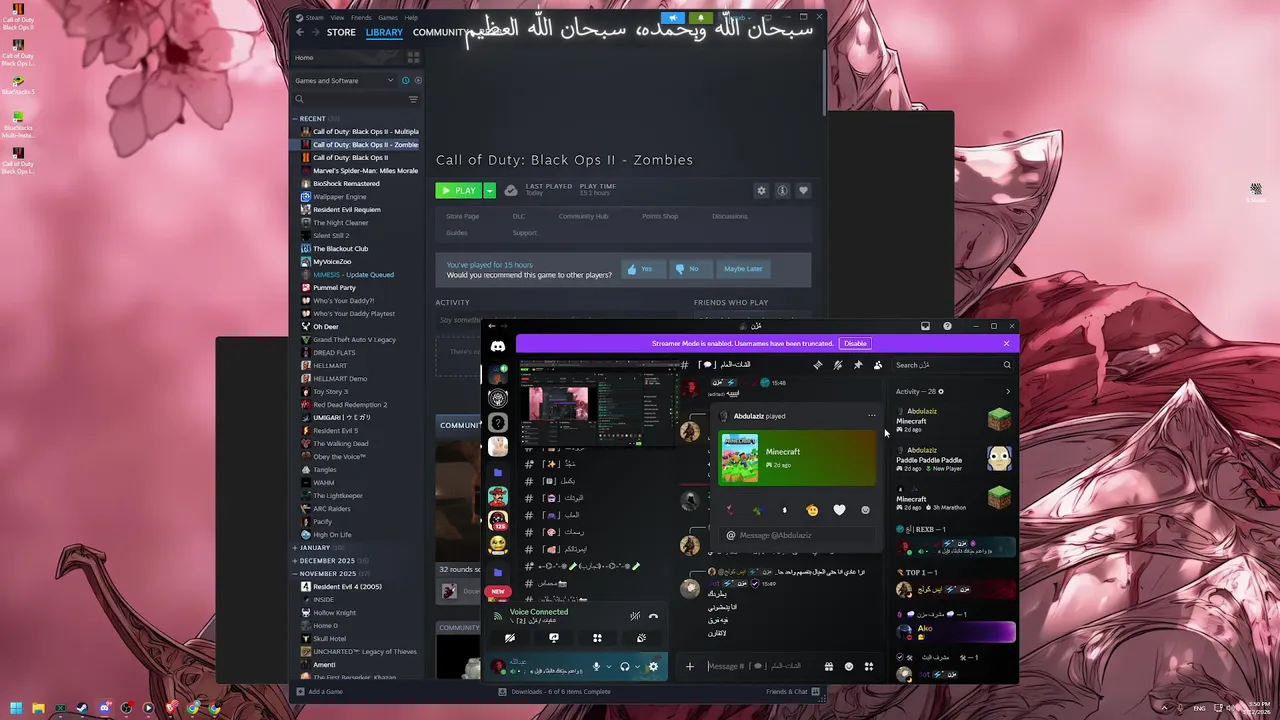1280x720 pixels.
Task: Expand the JANUARY section in Steam library
Action: tap(295, 548)
